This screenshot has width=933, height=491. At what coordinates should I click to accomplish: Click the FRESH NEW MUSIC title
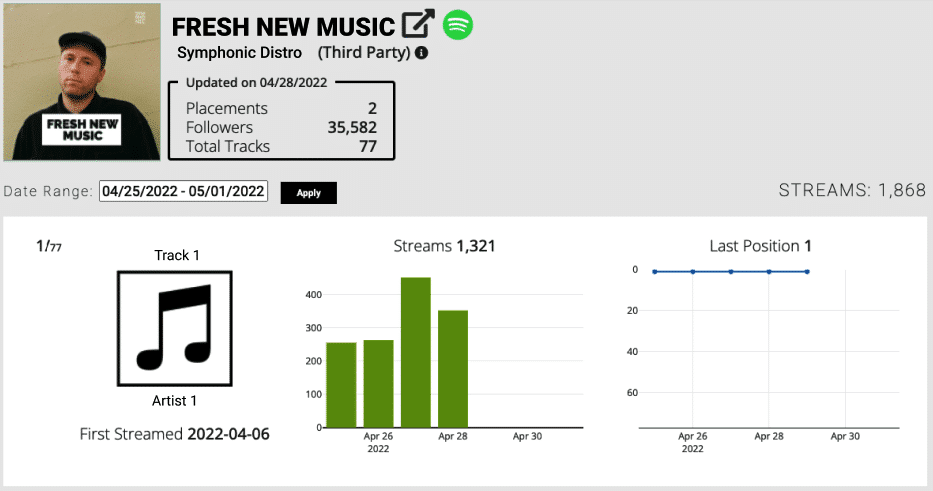click(283, 27)
